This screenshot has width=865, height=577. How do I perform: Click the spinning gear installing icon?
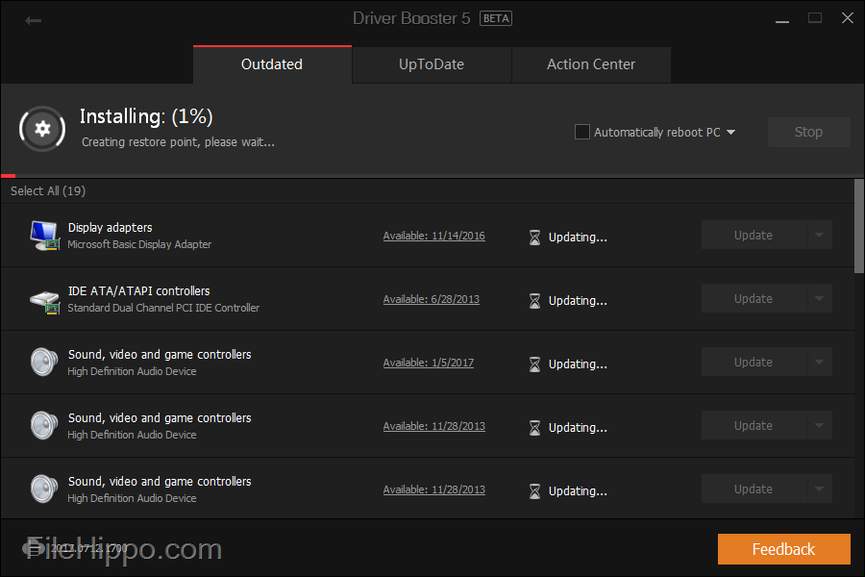pos(42,129)
